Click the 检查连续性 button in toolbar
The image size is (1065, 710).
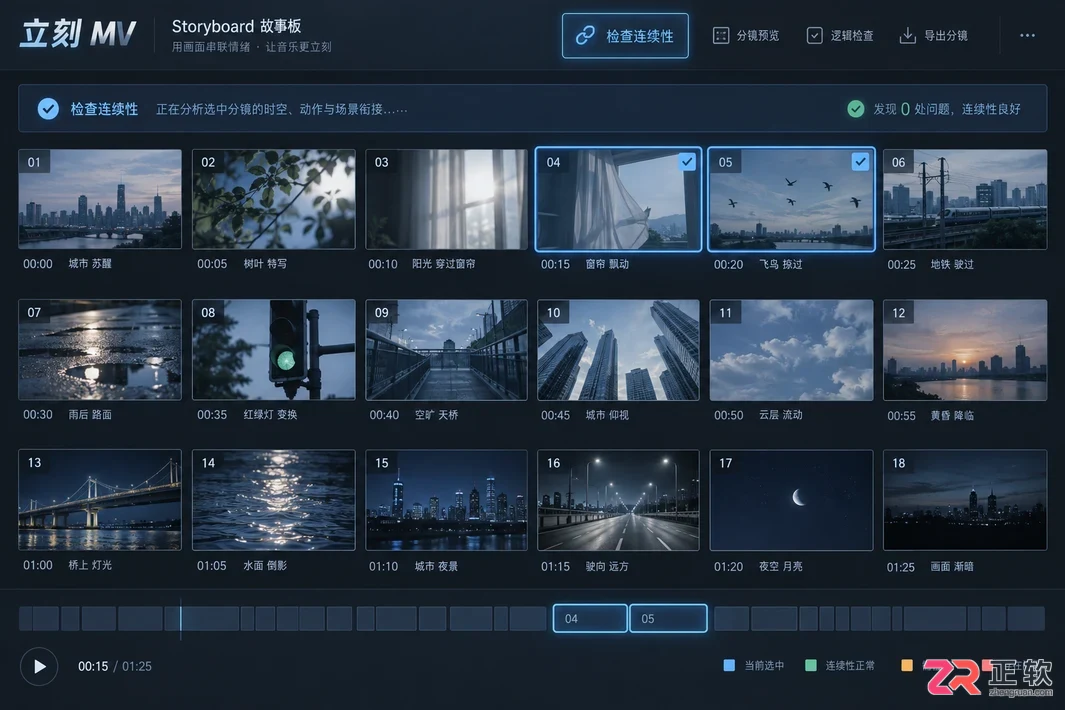625,35
